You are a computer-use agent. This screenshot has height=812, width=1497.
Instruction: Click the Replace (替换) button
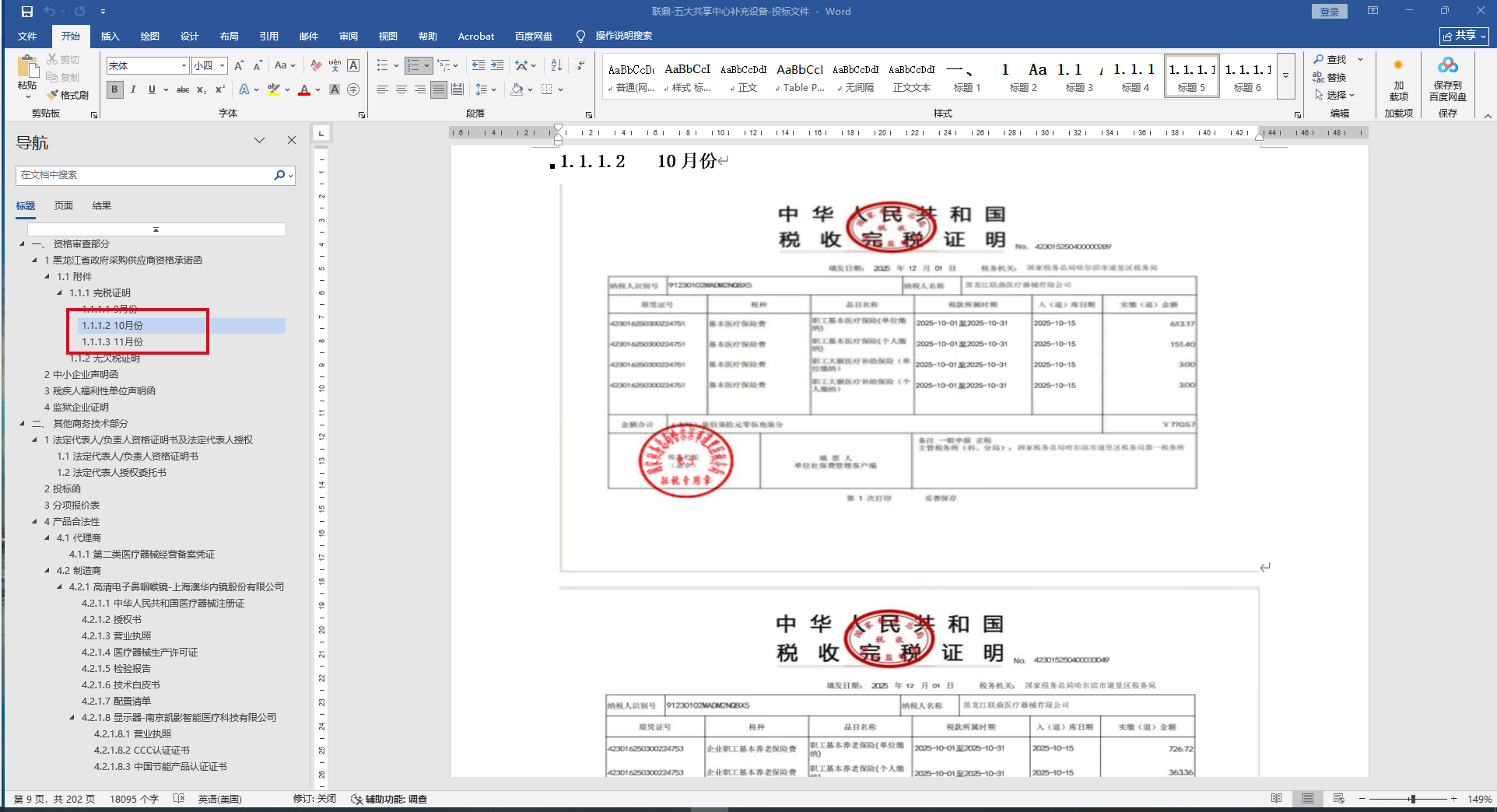point(1330,77)
